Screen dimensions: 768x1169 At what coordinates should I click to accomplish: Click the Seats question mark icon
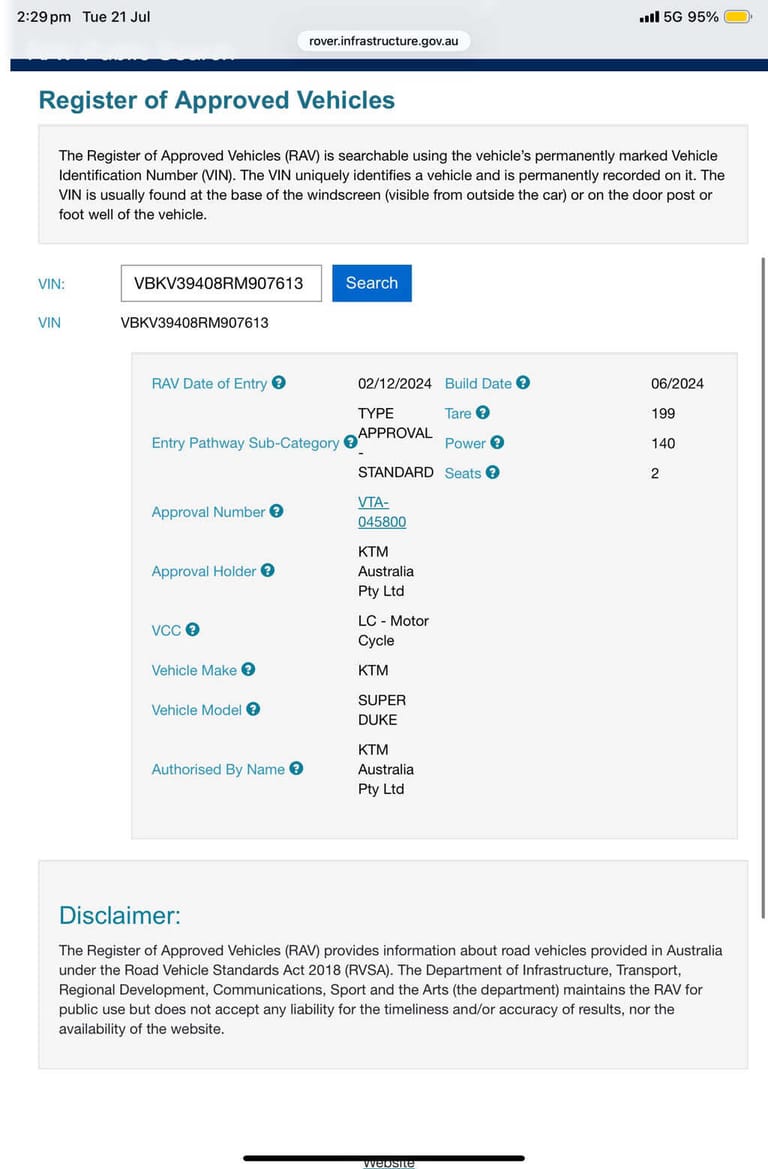[492, 472]
